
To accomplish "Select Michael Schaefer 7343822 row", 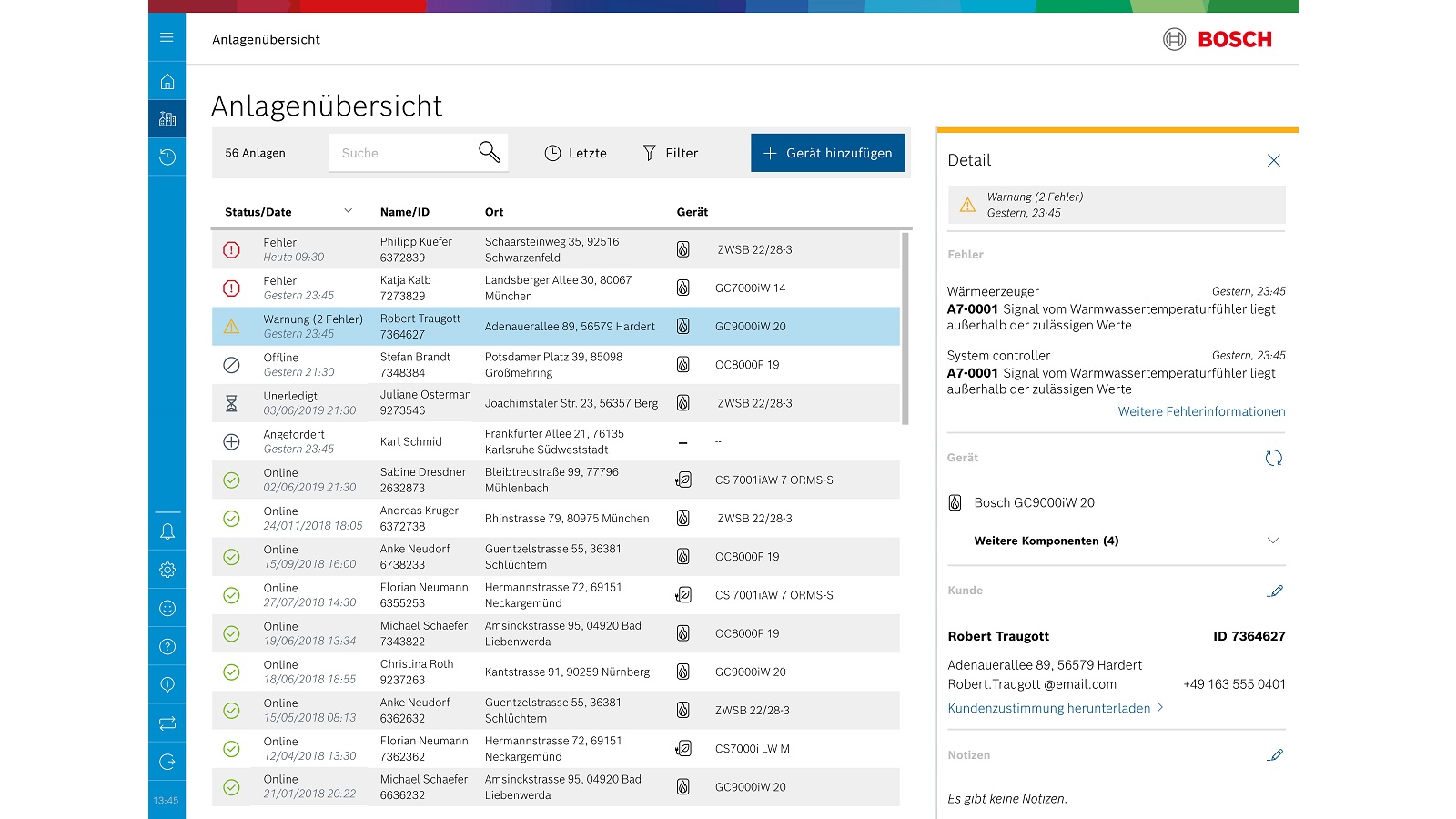I will [556, 633].
